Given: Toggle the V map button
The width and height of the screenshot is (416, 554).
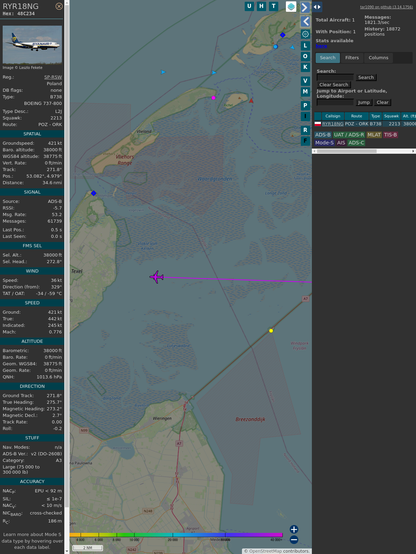Looking at the screenshot, I should tap(305, 81).
